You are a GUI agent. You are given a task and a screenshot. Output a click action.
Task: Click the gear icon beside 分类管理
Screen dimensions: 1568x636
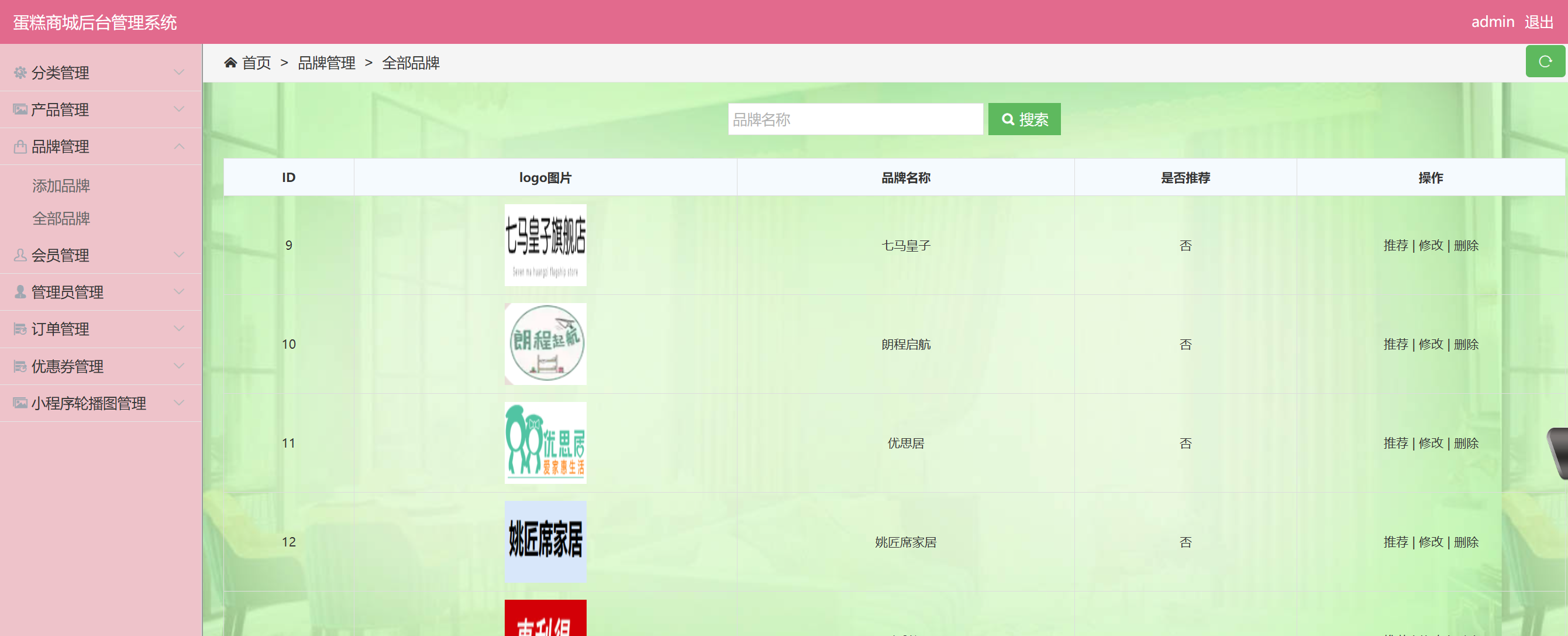point(19,73)
